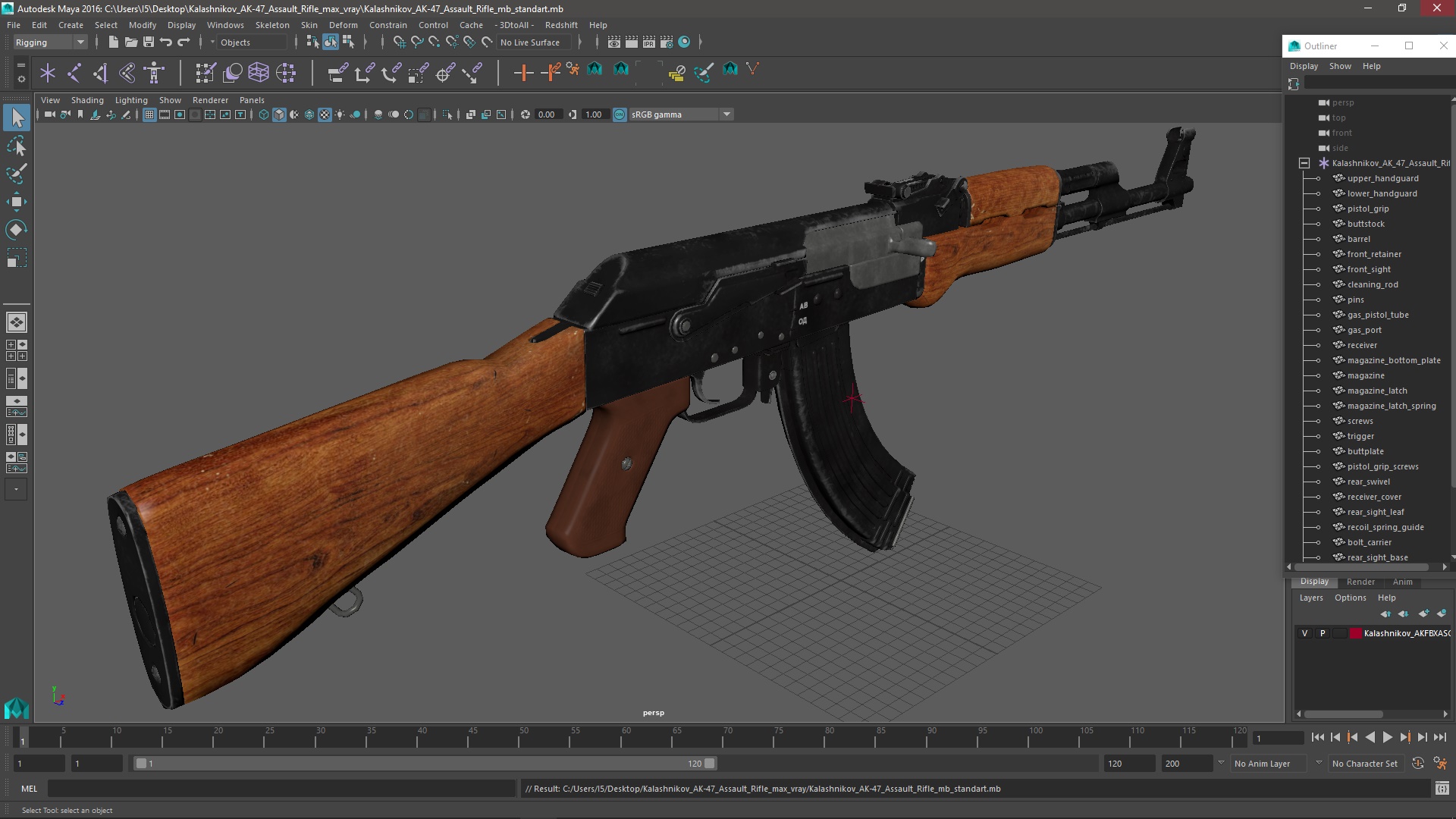Click the Undo icon in toolbar
Viewport: 1456px width, 819px height.
(166, 42)
